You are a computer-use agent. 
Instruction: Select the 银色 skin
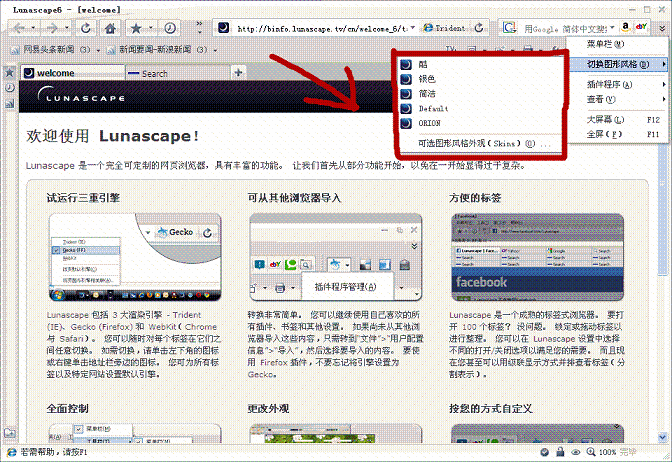(479, 79)
